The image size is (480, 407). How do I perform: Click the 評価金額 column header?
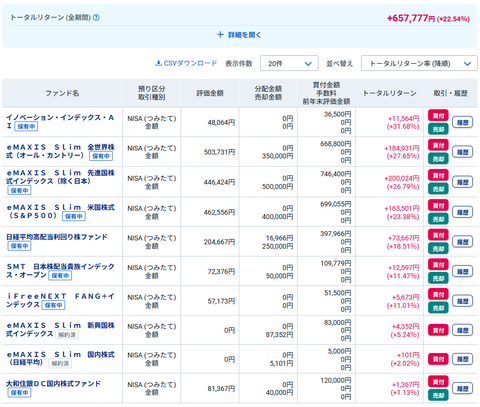pos(210,93)
